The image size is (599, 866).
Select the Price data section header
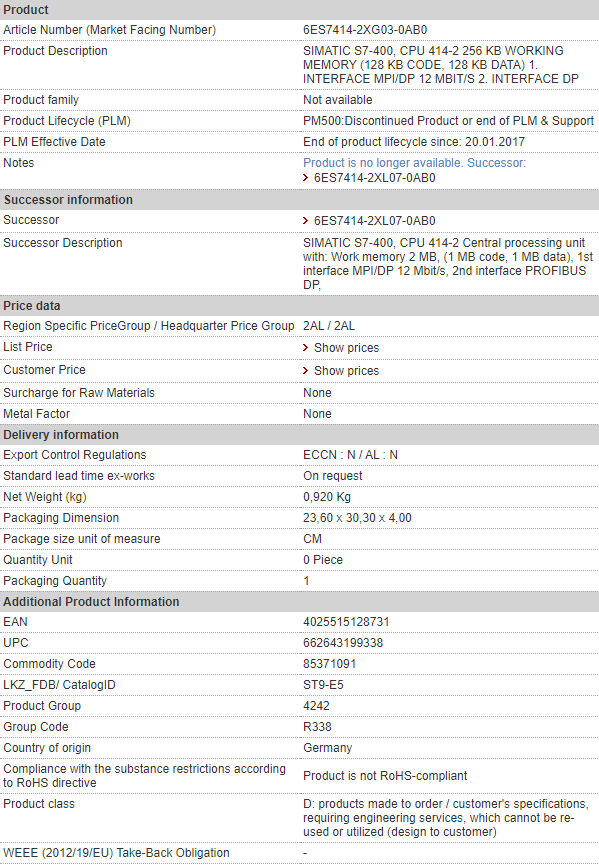[x=299, y=306]
